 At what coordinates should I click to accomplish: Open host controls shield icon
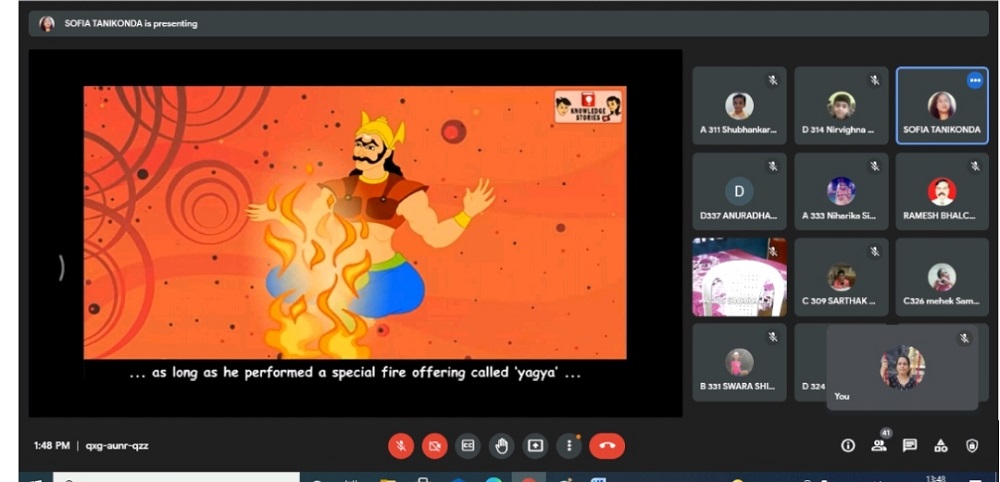click(x=972, y=446)
